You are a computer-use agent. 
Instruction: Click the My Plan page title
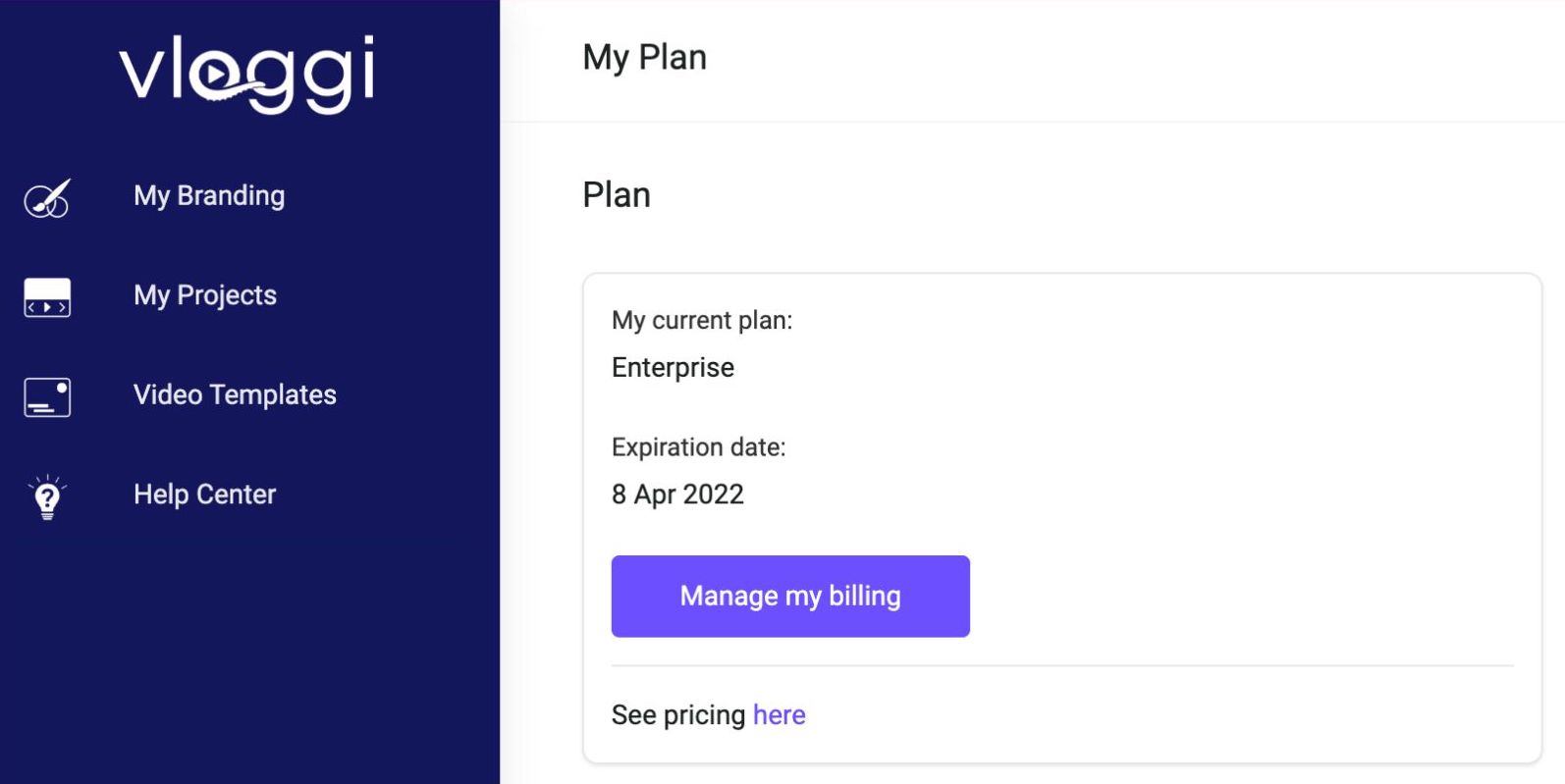[x=645, y=58]
